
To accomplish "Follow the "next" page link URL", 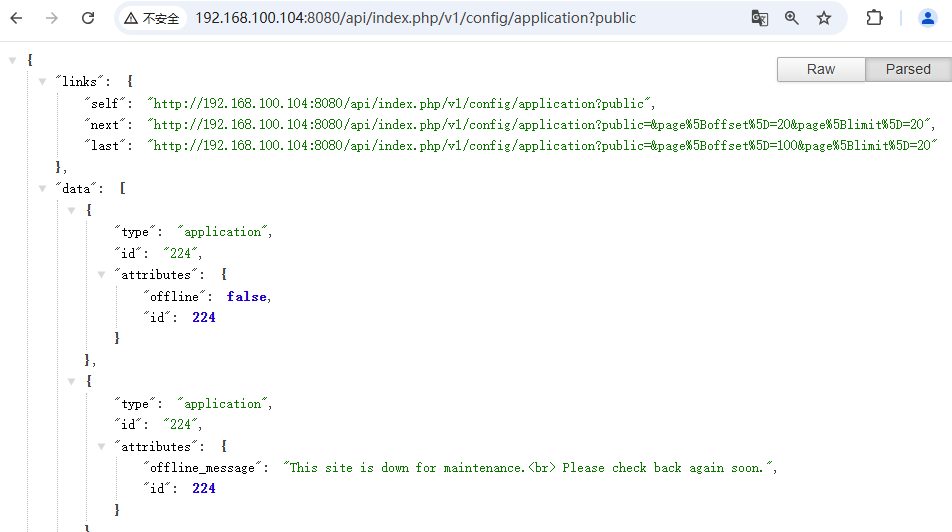I will pos(540,125).
